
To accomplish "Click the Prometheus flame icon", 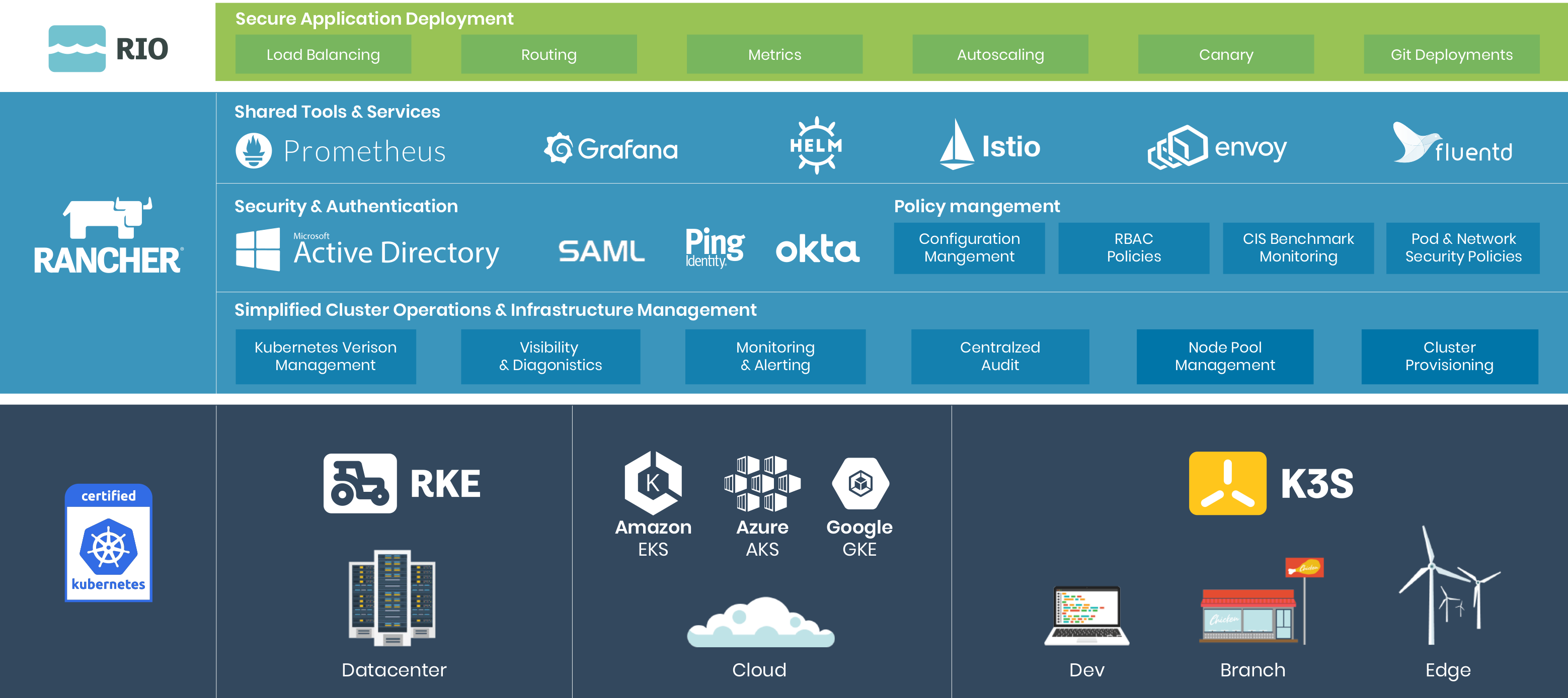I will tap(253, 150).
